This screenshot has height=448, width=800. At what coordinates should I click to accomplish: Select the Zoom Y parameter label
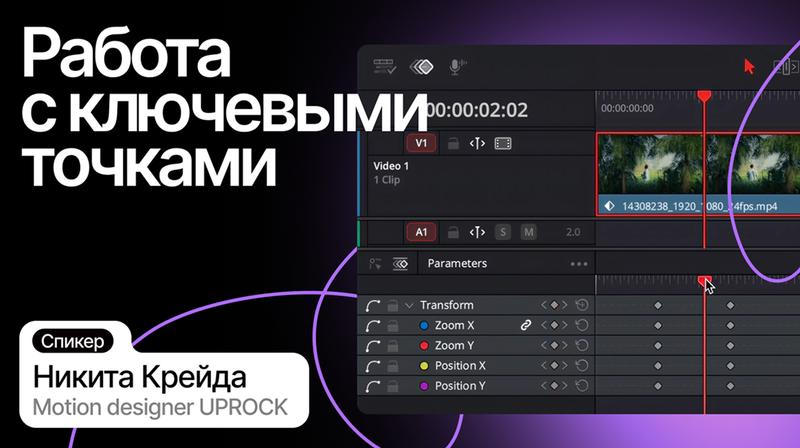pos(454,345)
